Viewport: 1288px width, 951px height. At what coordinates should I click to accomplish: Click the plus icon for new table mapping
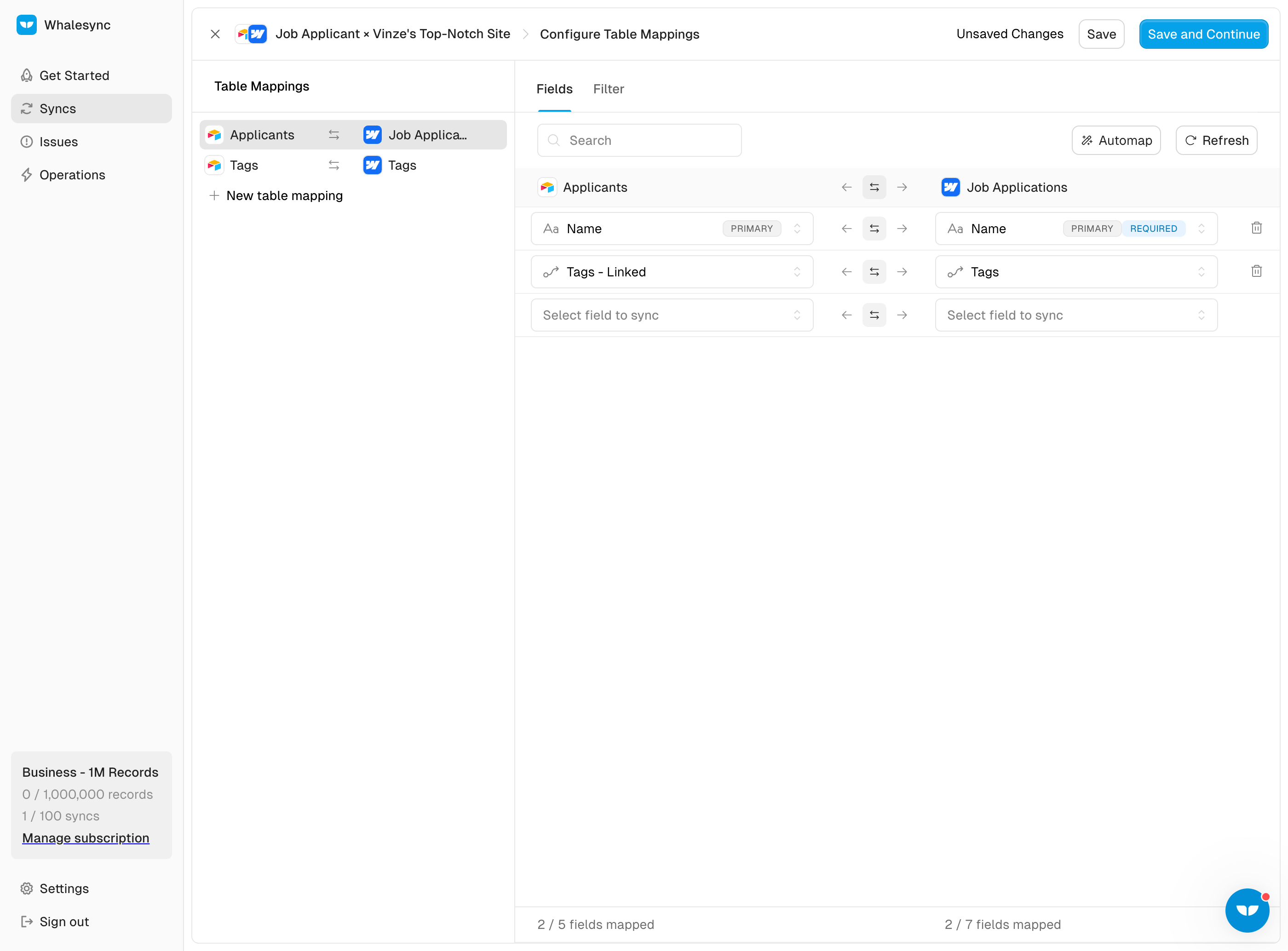[214, 196]
